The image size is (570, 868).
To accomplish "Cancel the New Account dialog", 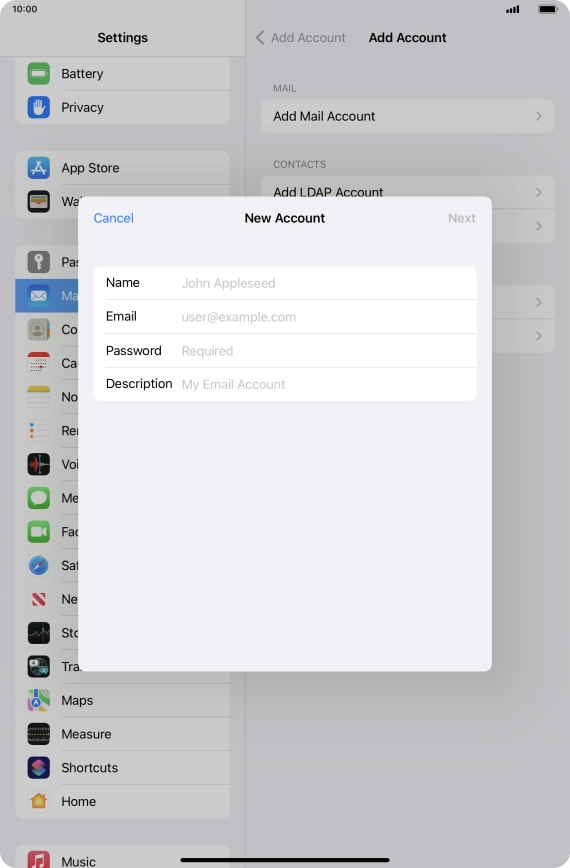I will click(x=113, y=218).
